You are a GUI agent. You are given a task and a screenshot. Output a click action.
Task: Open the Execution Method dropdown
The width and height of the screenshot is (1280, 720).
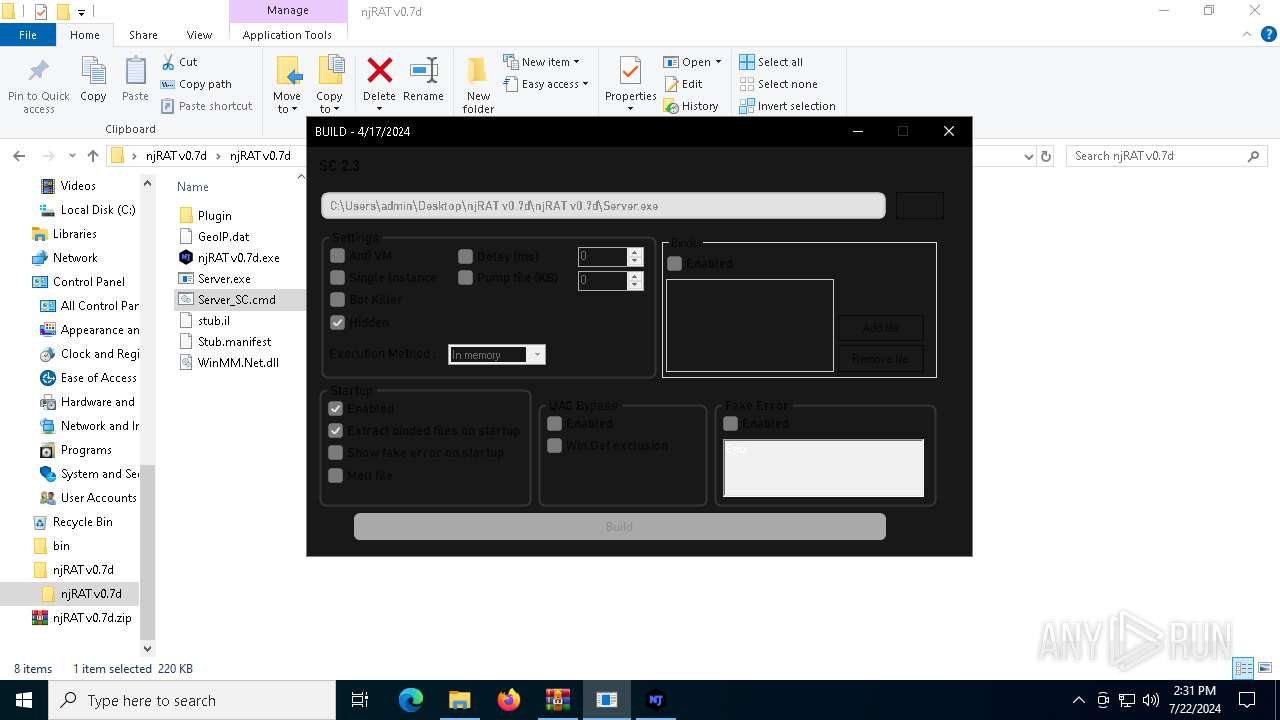pyautogui.click(x=537, y=355)
